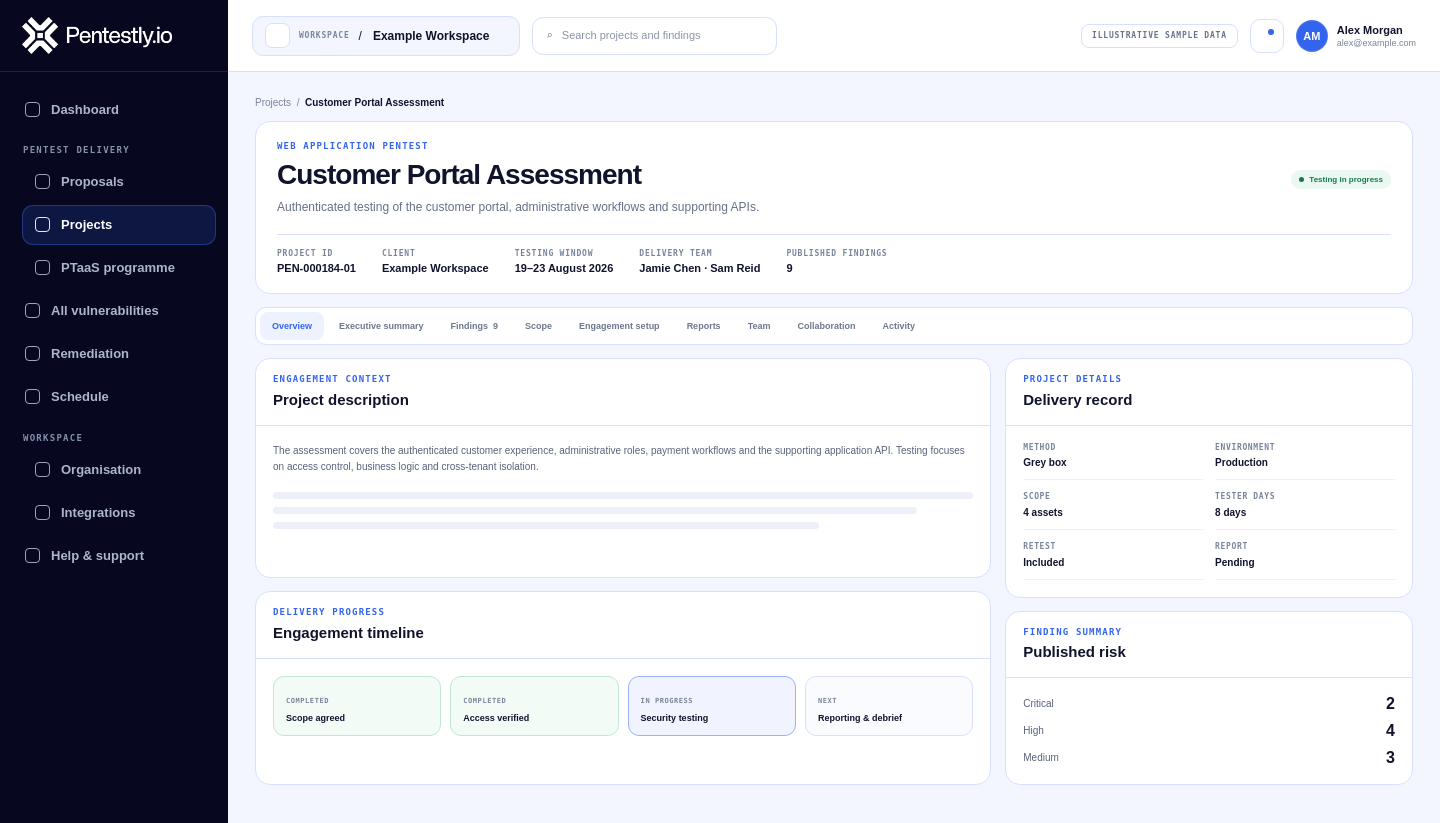Click the AM user avatar

[1312, 36]
